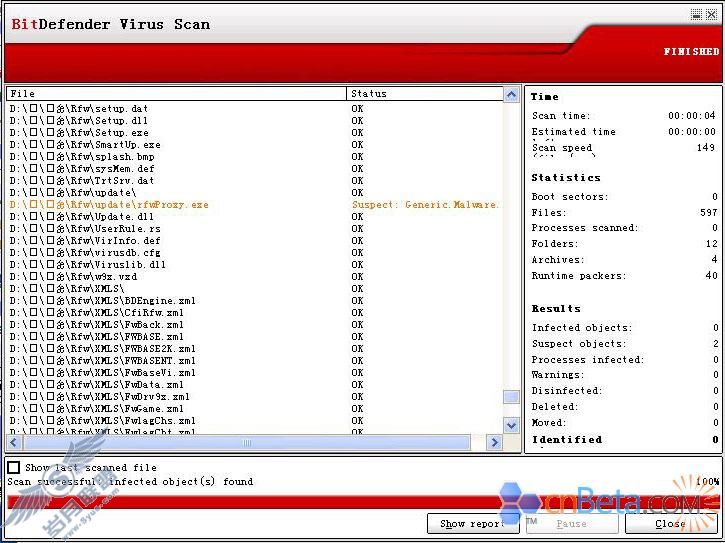Select the Rfw\virusdb.cfg row

click(x=255, y=253)
